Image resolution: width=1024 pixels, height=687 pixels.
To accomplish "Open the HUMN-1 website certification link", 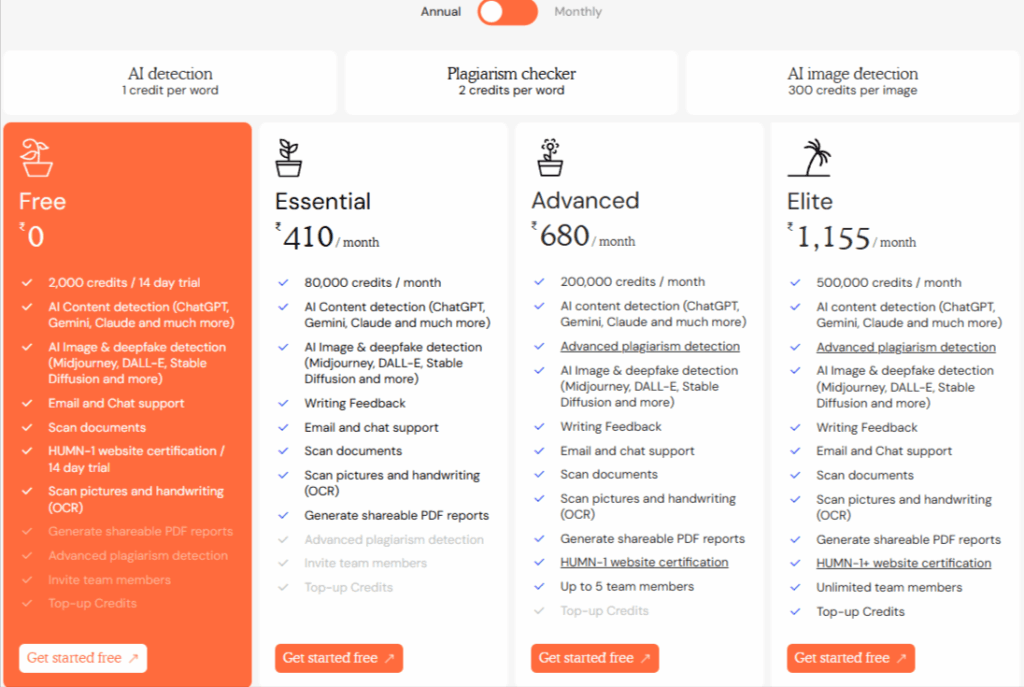I will (x=644, y=563).
